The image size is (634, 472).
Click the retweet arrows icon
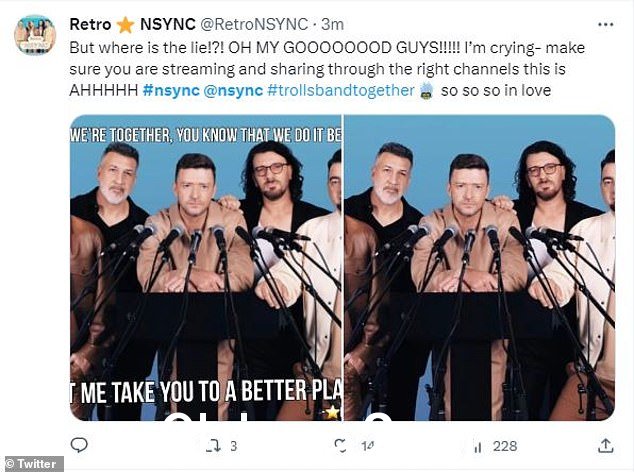[213, 446]
